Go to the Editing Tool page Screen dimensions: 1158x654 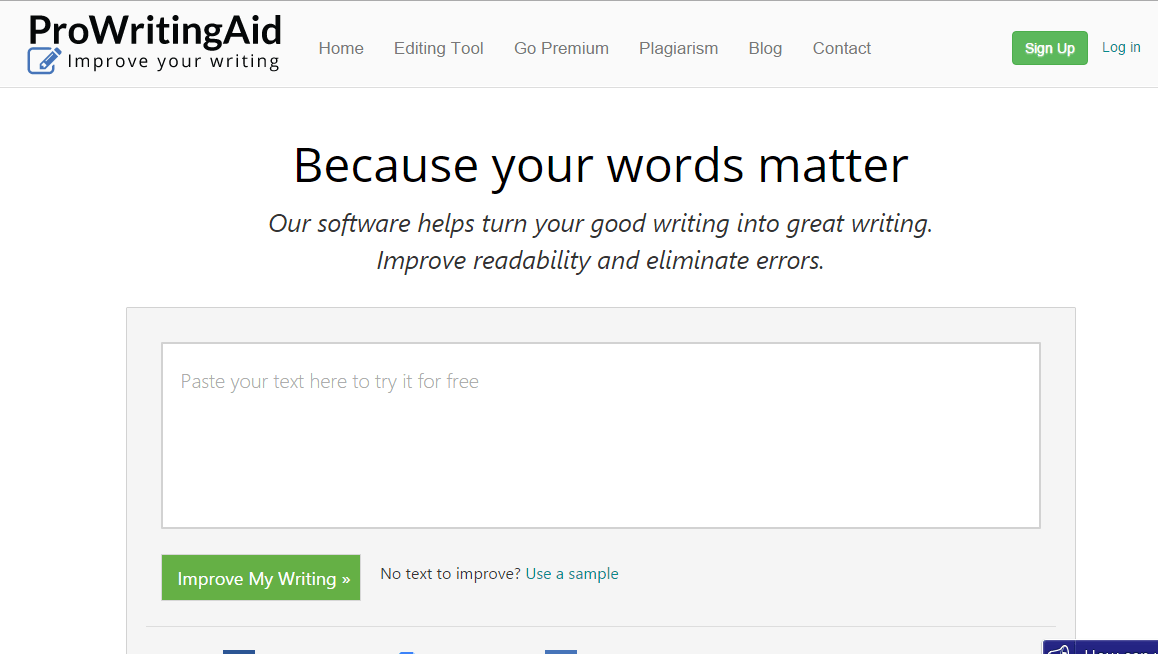pyautogui.click(x=439, y=49)
